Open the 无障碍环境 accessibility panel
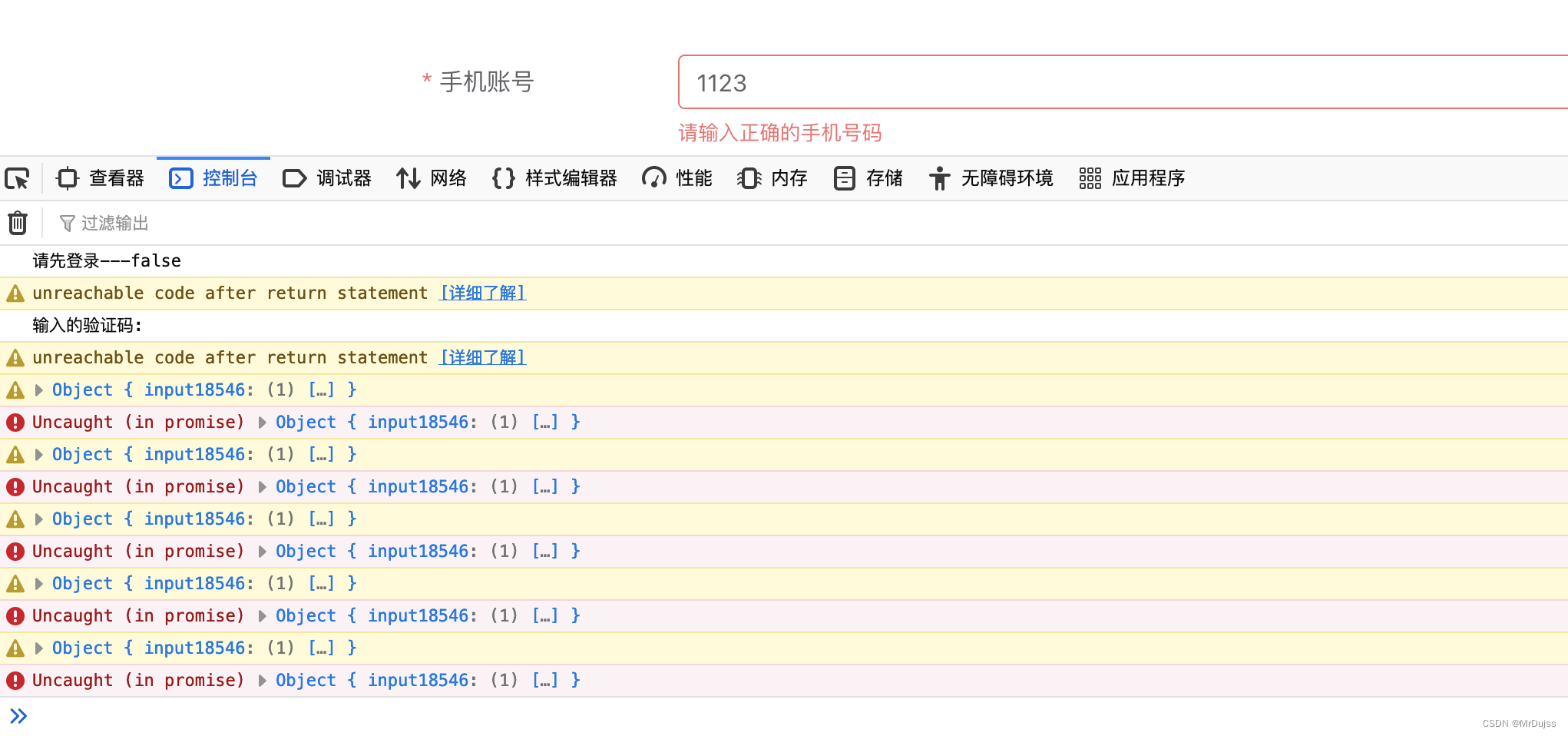The width and height of the screenshot is (1568, 736). click(991, 178)
